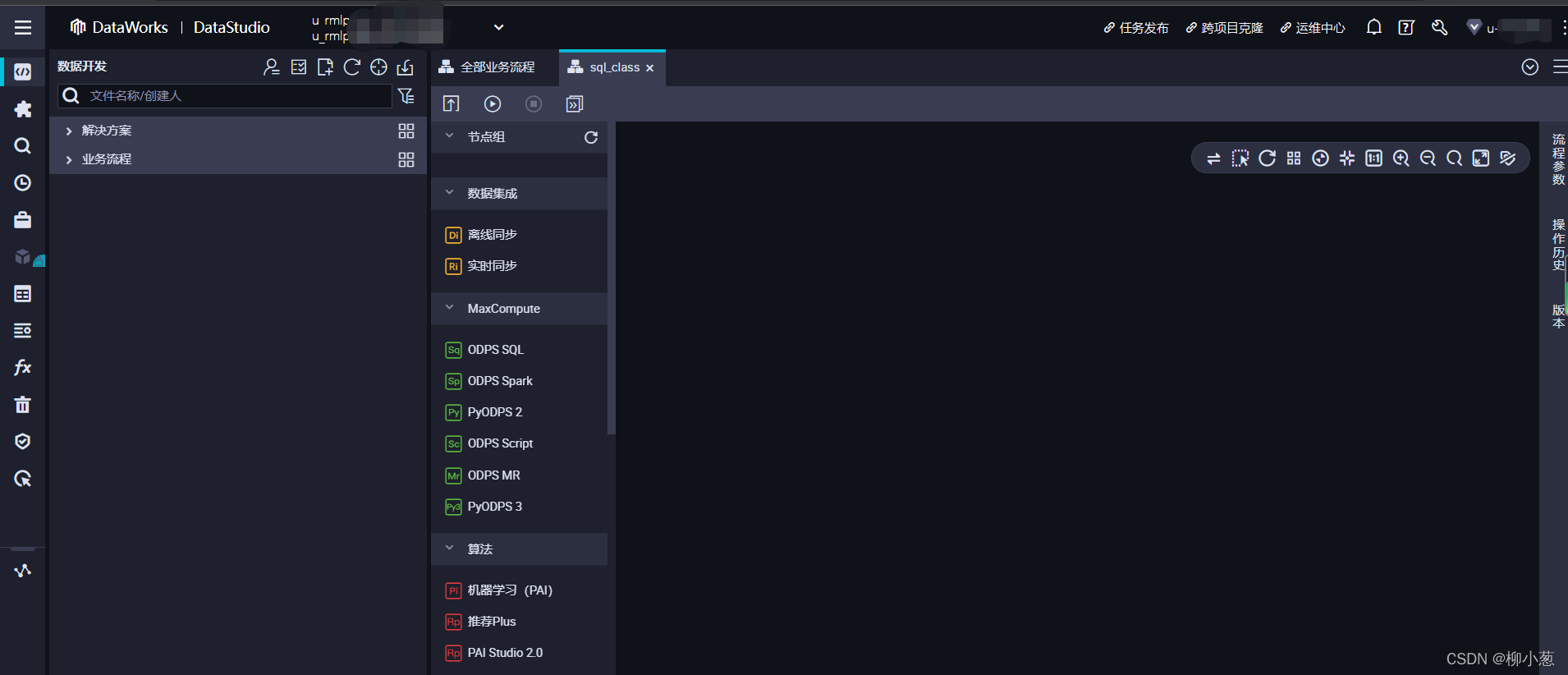Refresh the 节点组 node group list
1568x675 pixels.
click(591, 137)
